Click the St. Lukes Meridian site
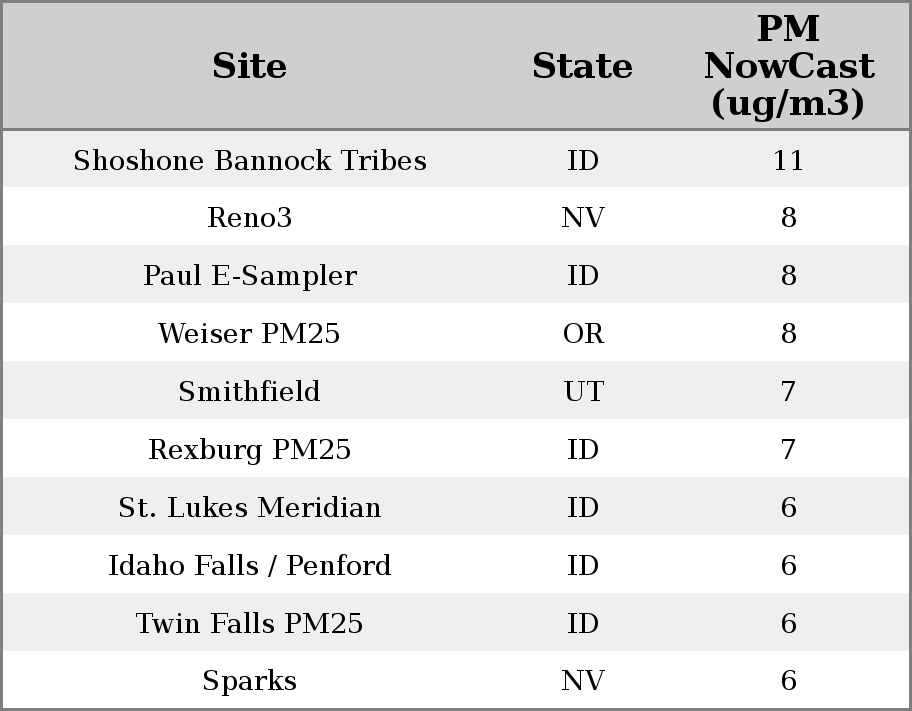 coord(249,508)
